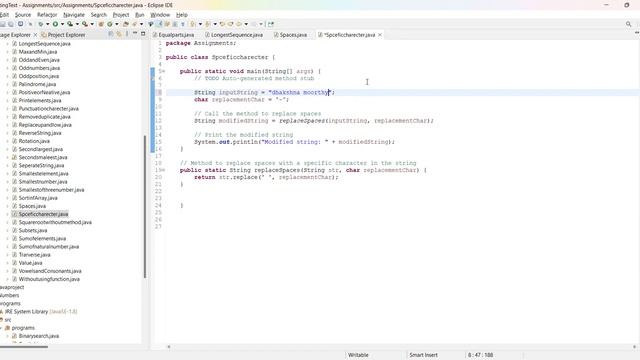This screenshot has width=640, height=360.
Task: Select Spaces.java in the explorer tree
Action: pyautogui.click(x=32, y=206)
